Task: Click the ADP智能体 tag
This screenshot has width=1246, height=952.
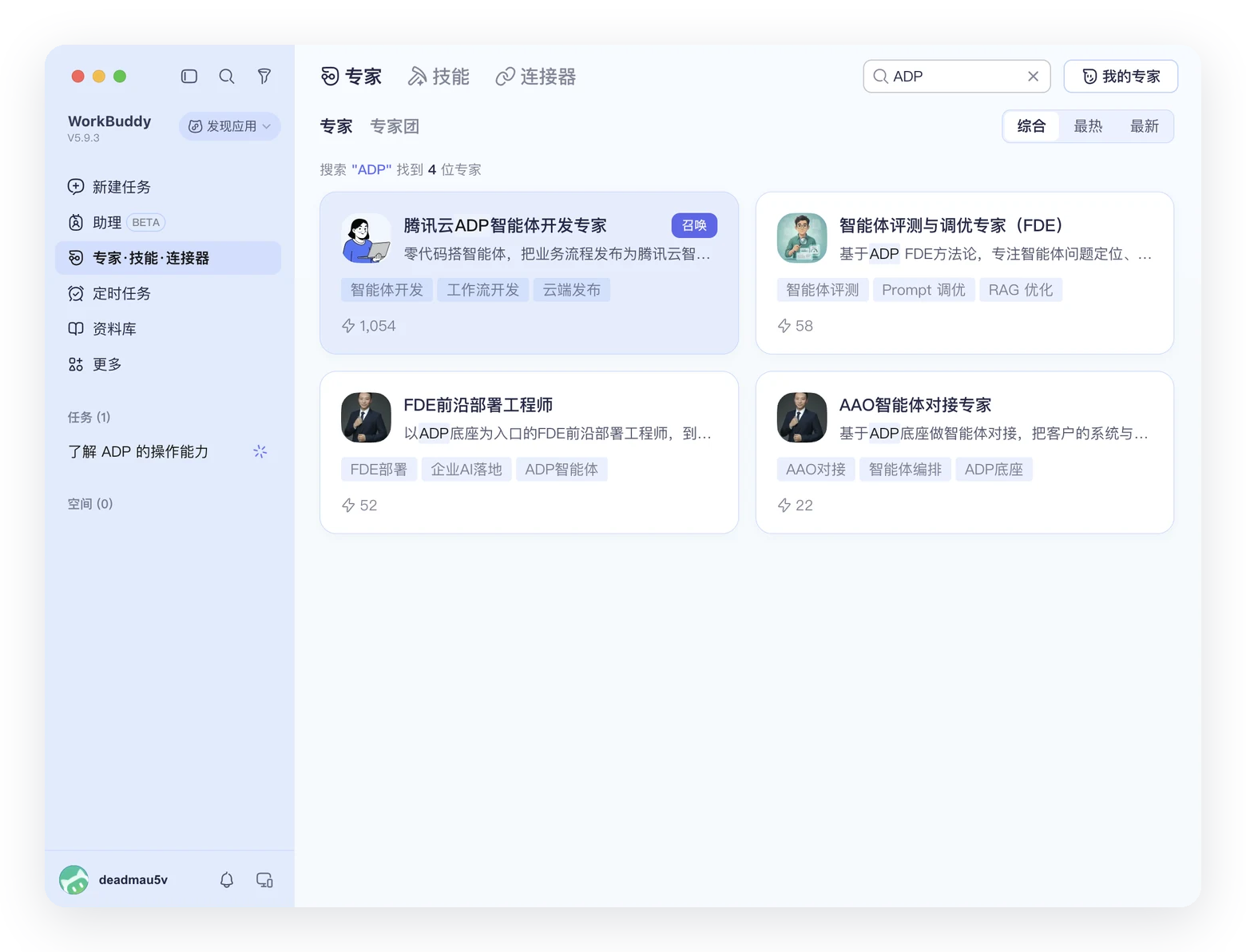Action: [x=561, y=470]
